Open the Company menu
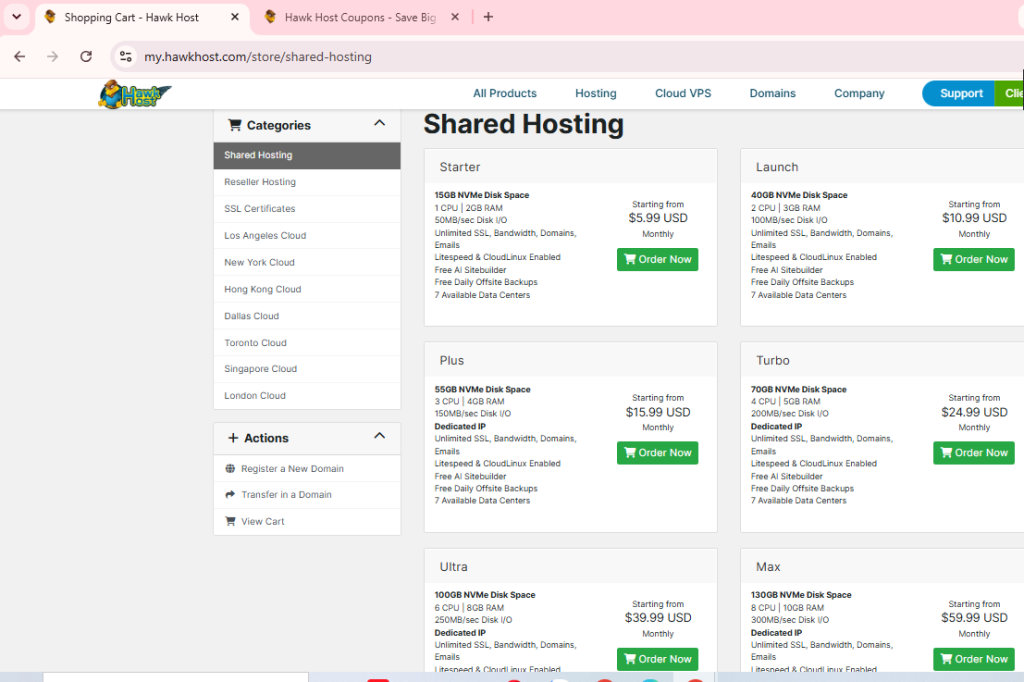 [859, 93]
